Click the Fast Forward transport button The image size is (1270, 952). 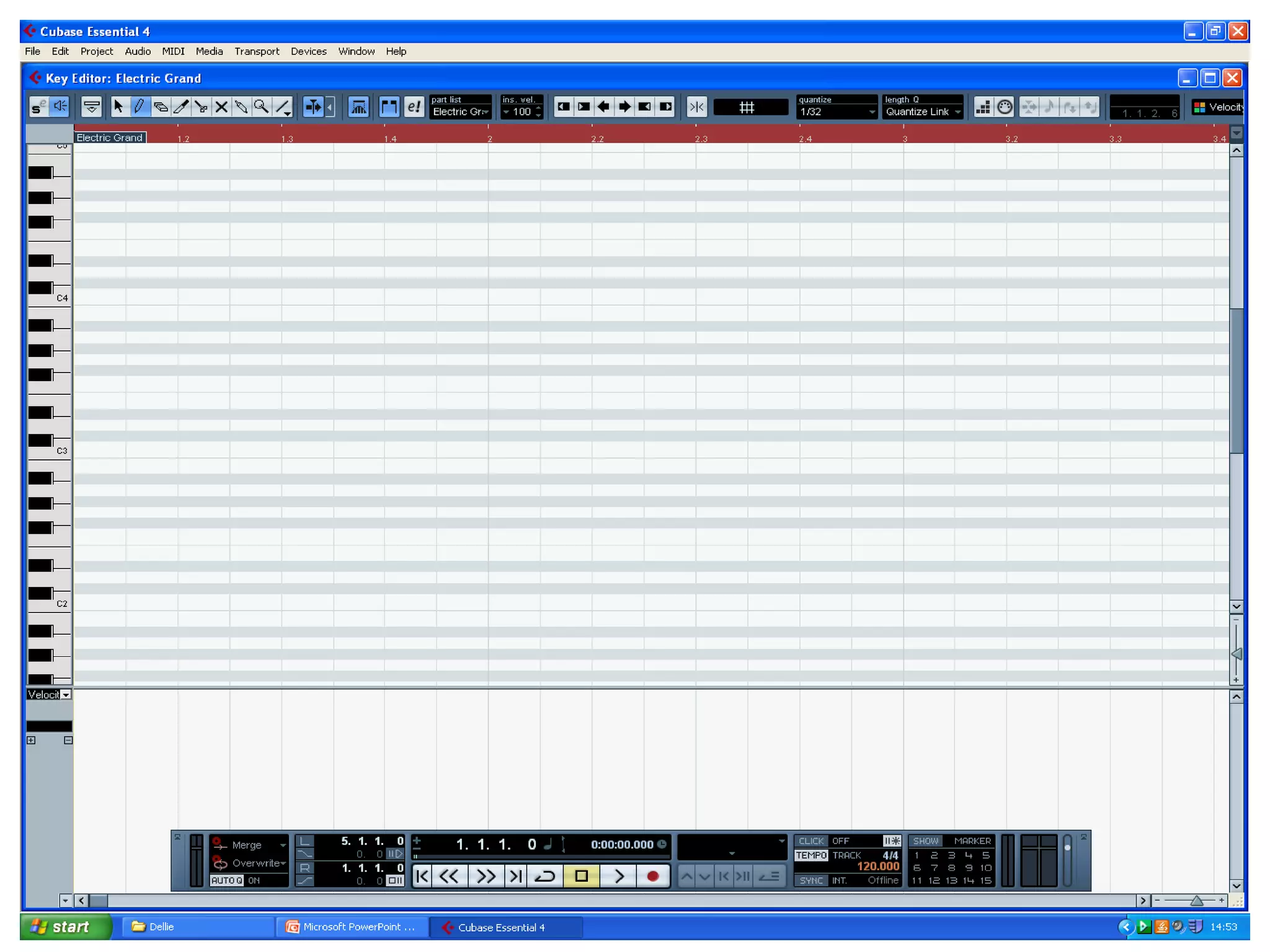click(x=486, y=876)
